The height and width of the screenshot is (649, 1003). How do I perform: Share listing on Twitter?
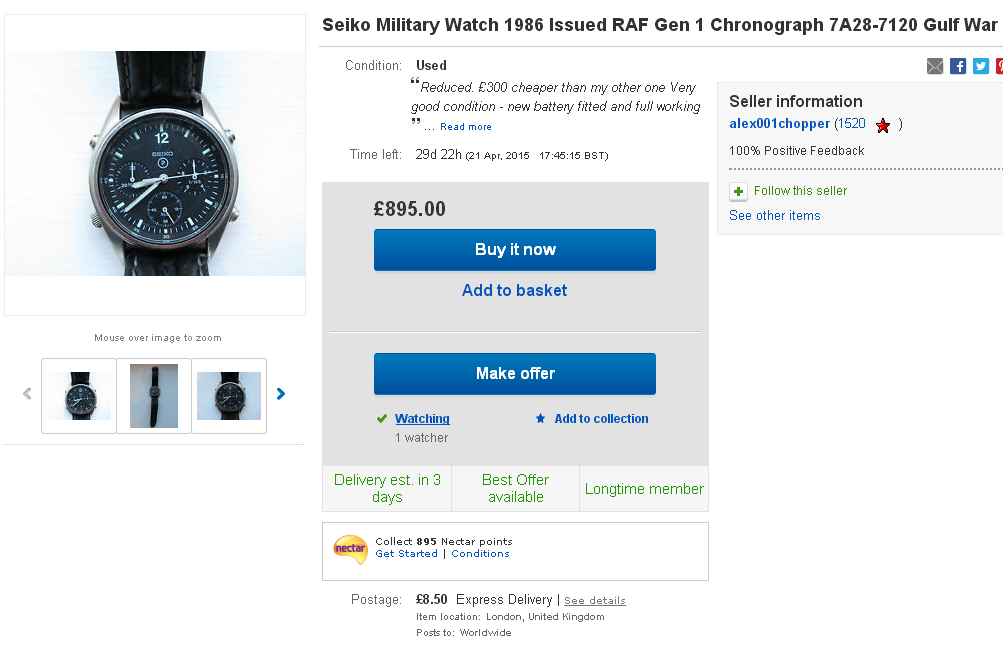981,66
